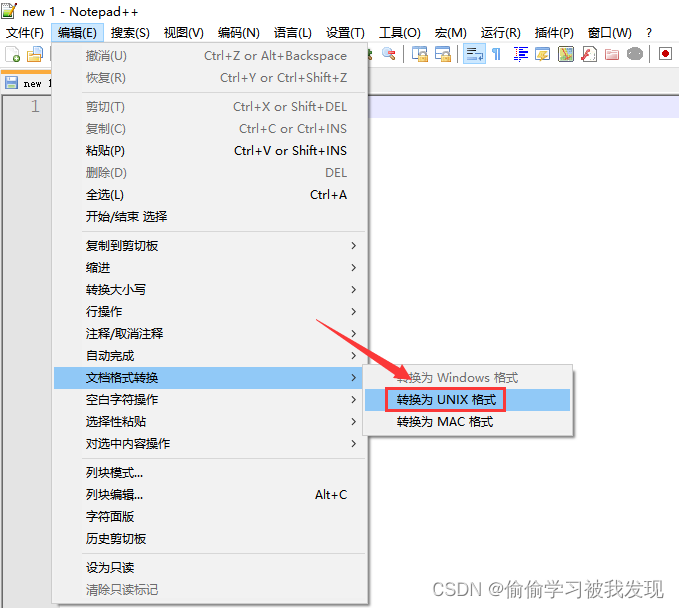Screen dimensions: 679x608
Task: Click the red Record macro icon
Action: (x=666, y=54)
